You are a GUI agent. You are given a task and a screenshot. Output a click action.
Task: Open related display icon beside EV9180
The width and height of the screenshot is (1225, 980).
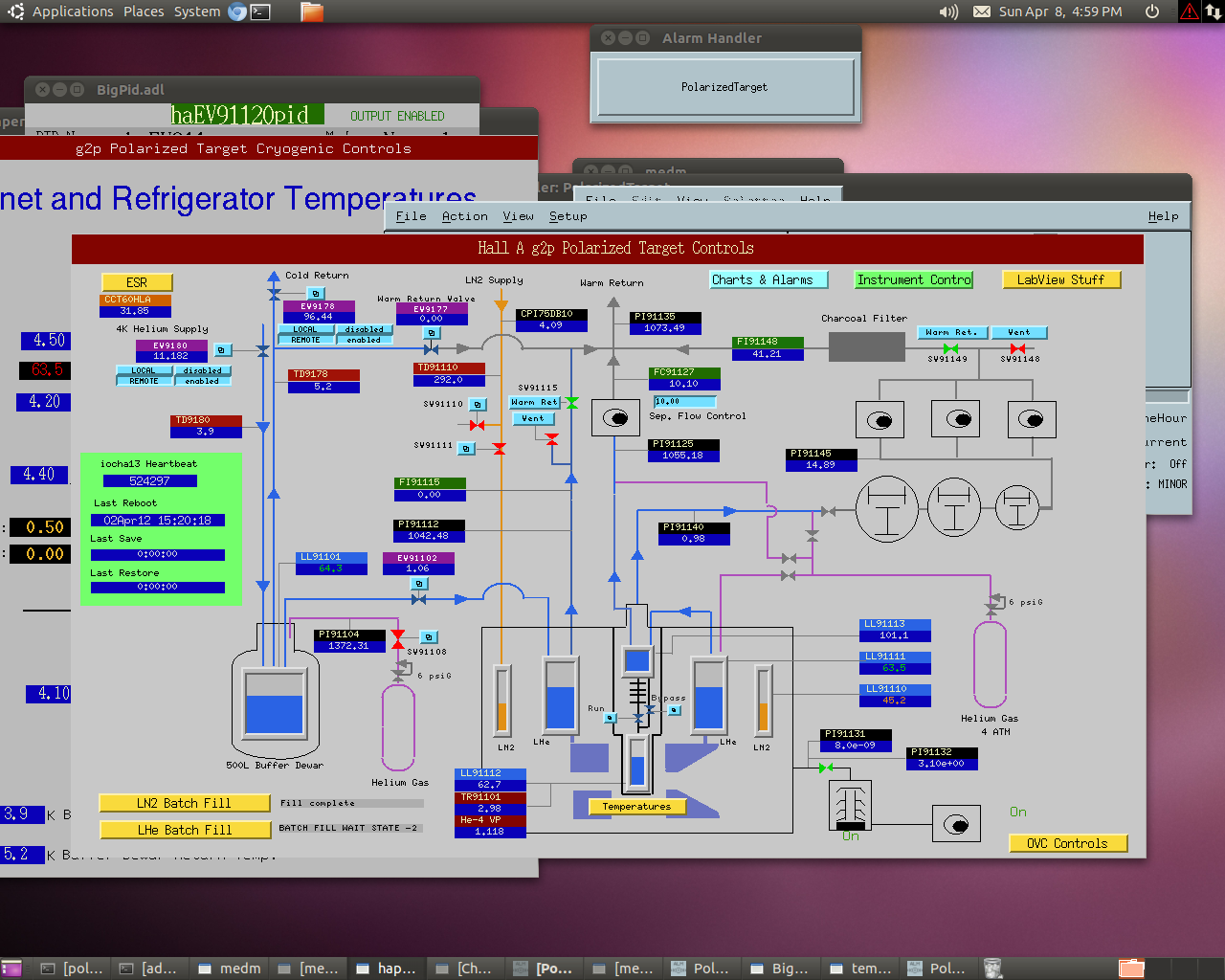[x=223, y=350]
